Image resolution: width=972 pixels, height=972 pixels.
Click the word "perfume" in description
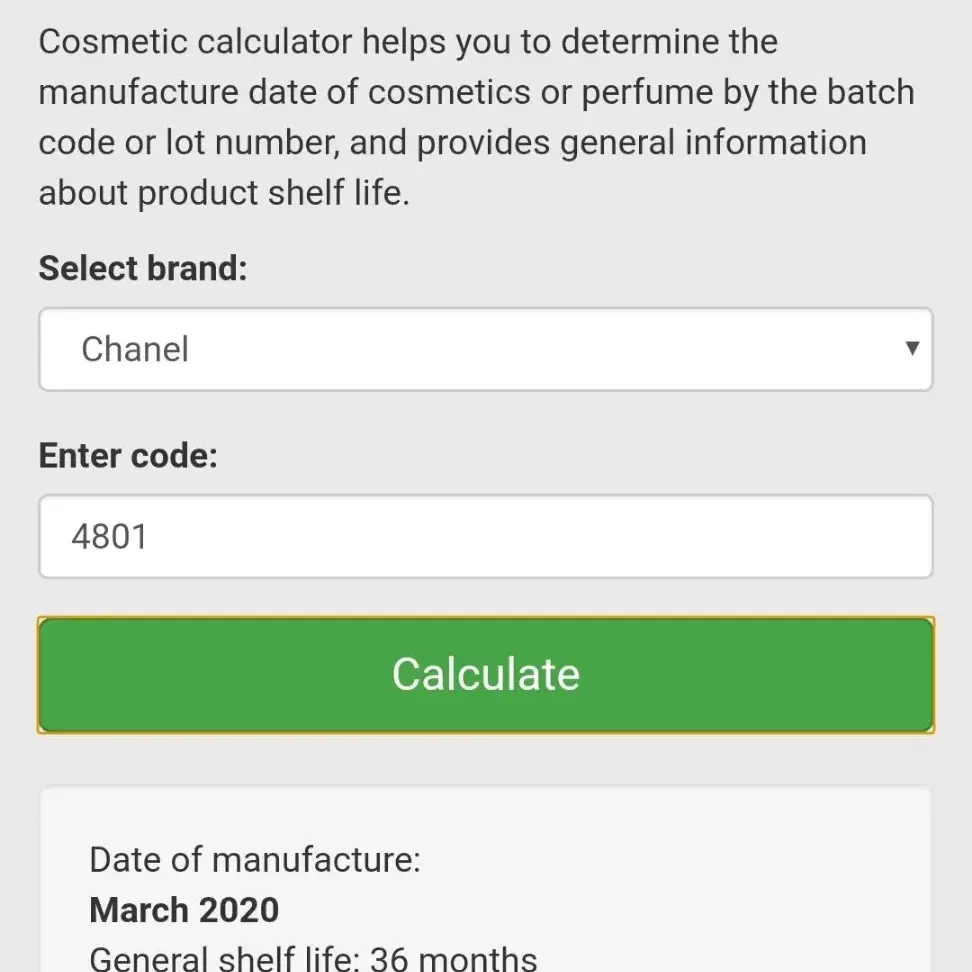(646, 92)
